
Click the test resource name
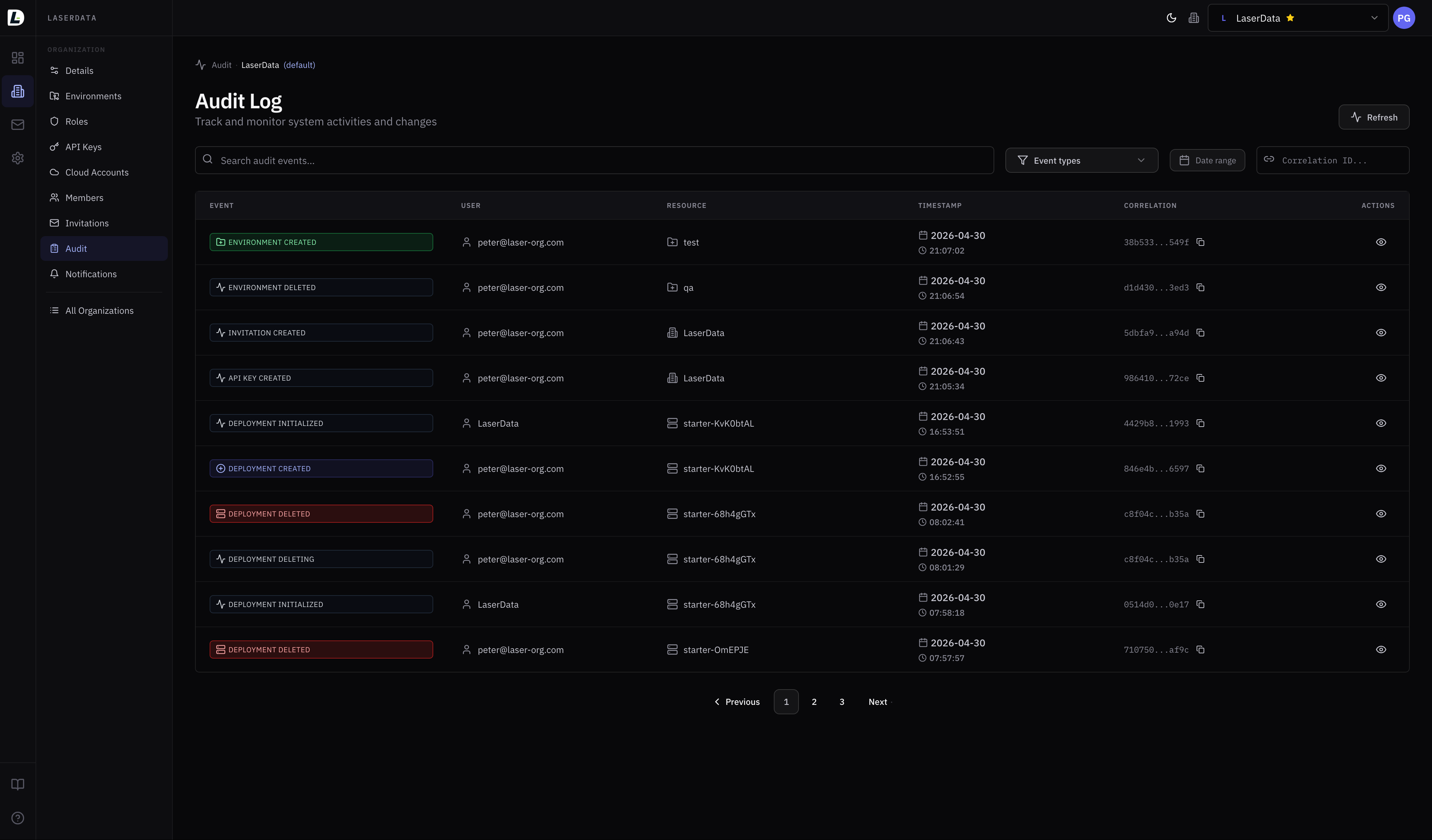[691, 242]
